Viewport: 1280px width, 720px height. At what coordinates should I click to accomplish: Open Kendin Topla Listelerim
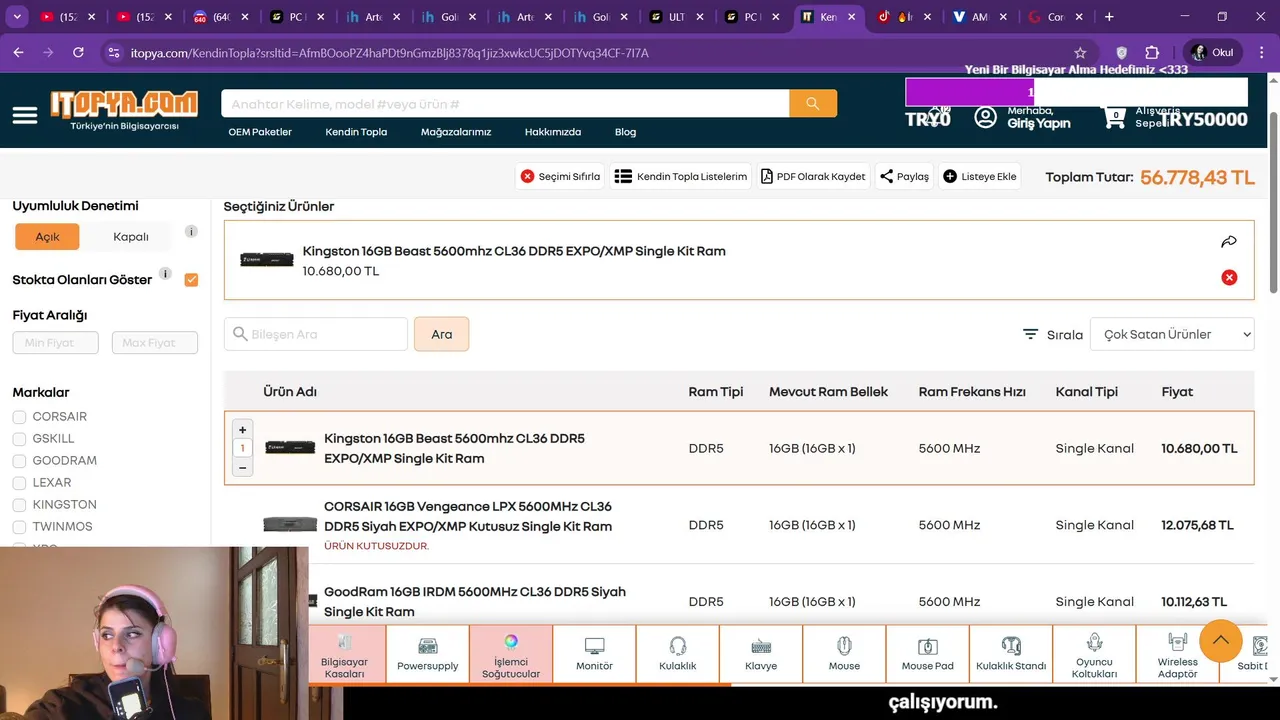pos(680,176)
